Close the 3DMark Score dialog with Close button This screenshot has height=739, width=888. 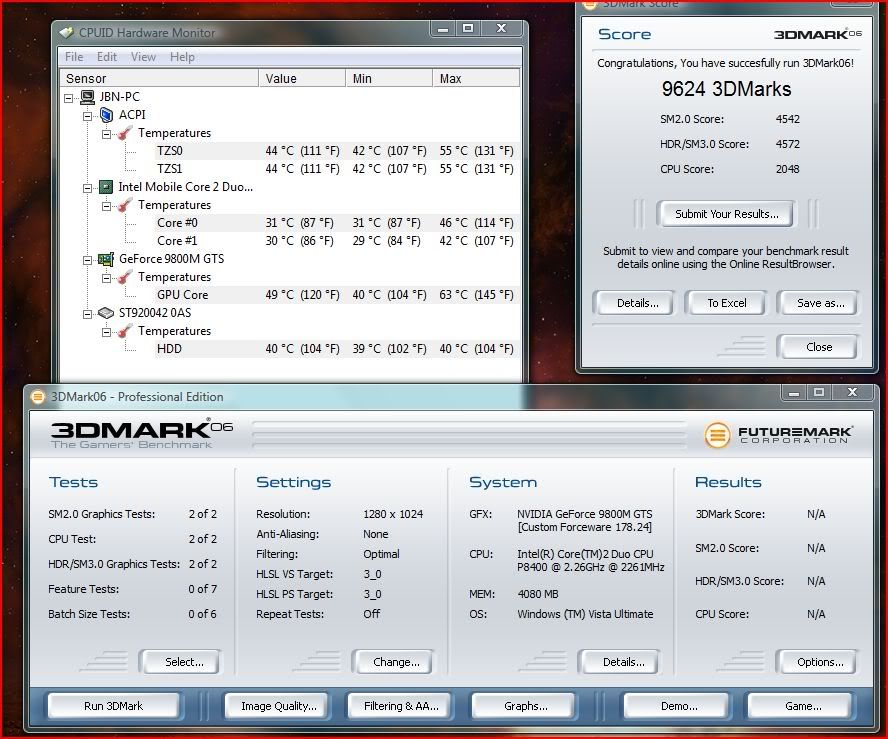pos(818,347)
